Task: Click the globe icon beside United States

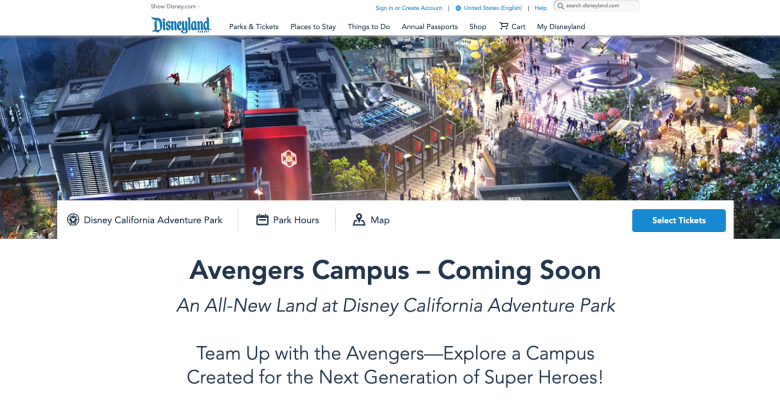Action: pos(458,8)
